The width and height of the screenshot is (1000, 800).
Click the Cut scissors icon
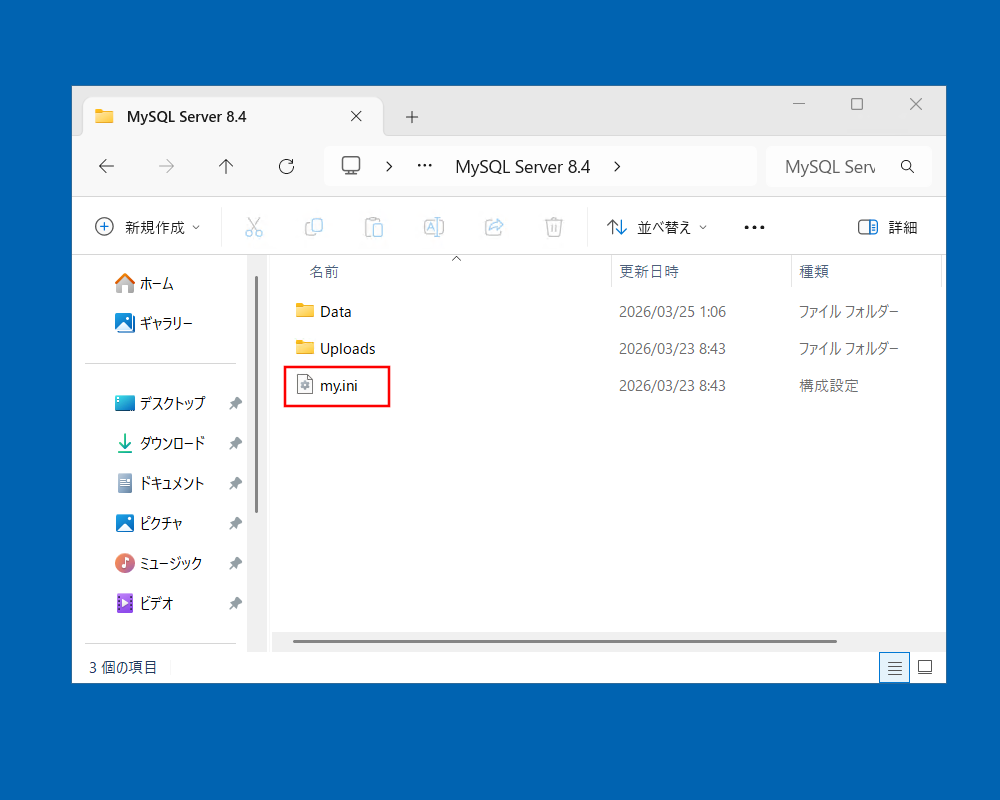(254, 227)
